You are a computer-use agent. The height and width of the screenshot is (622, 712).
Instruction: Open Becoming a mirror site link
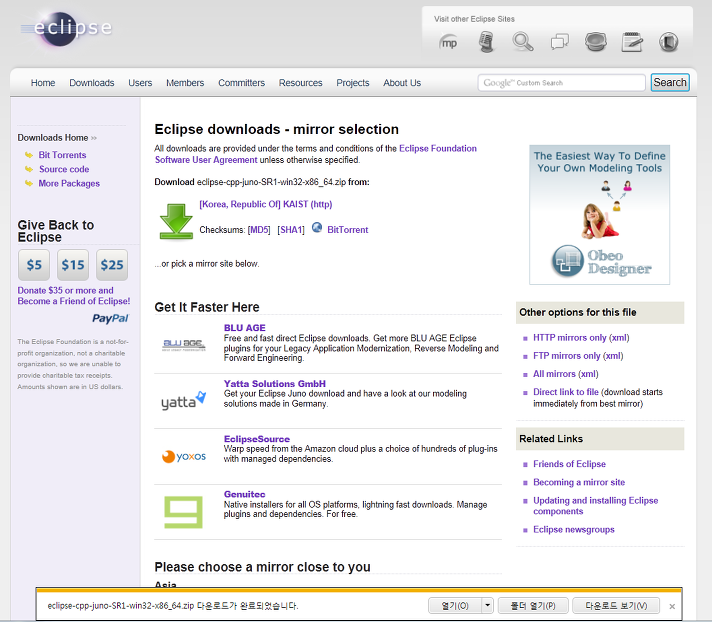(x=579, y=482)
